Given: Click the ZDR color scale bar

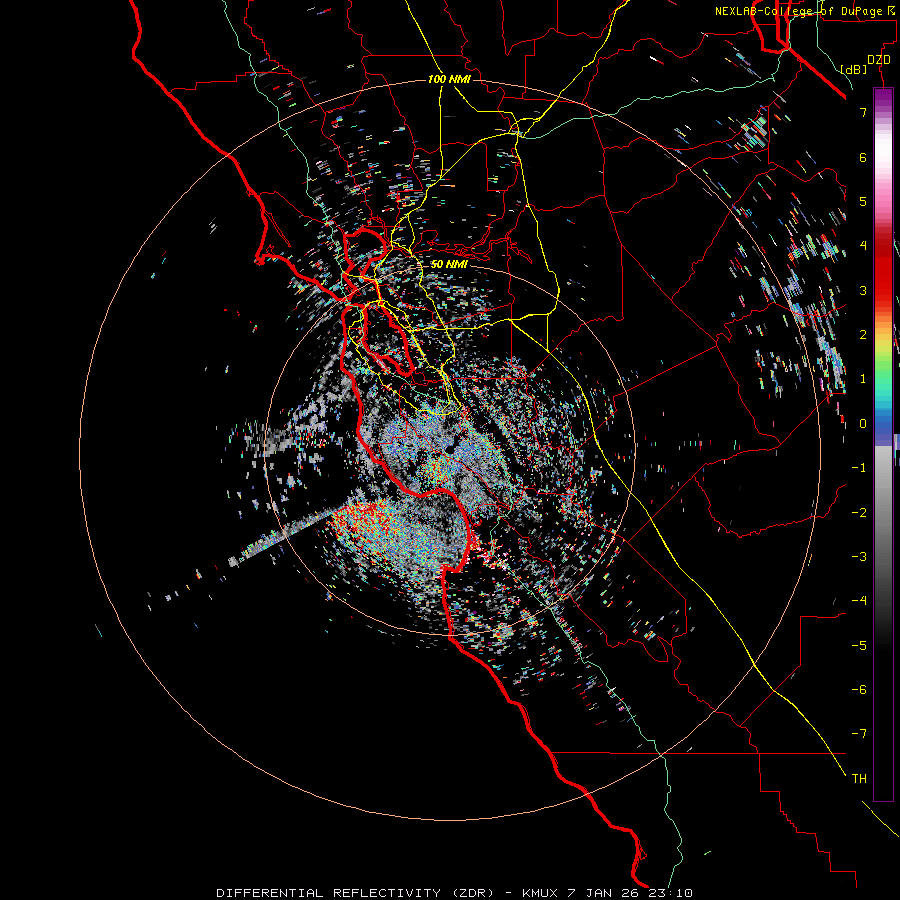Looking at the screenshot, I should tap(883, 444).
